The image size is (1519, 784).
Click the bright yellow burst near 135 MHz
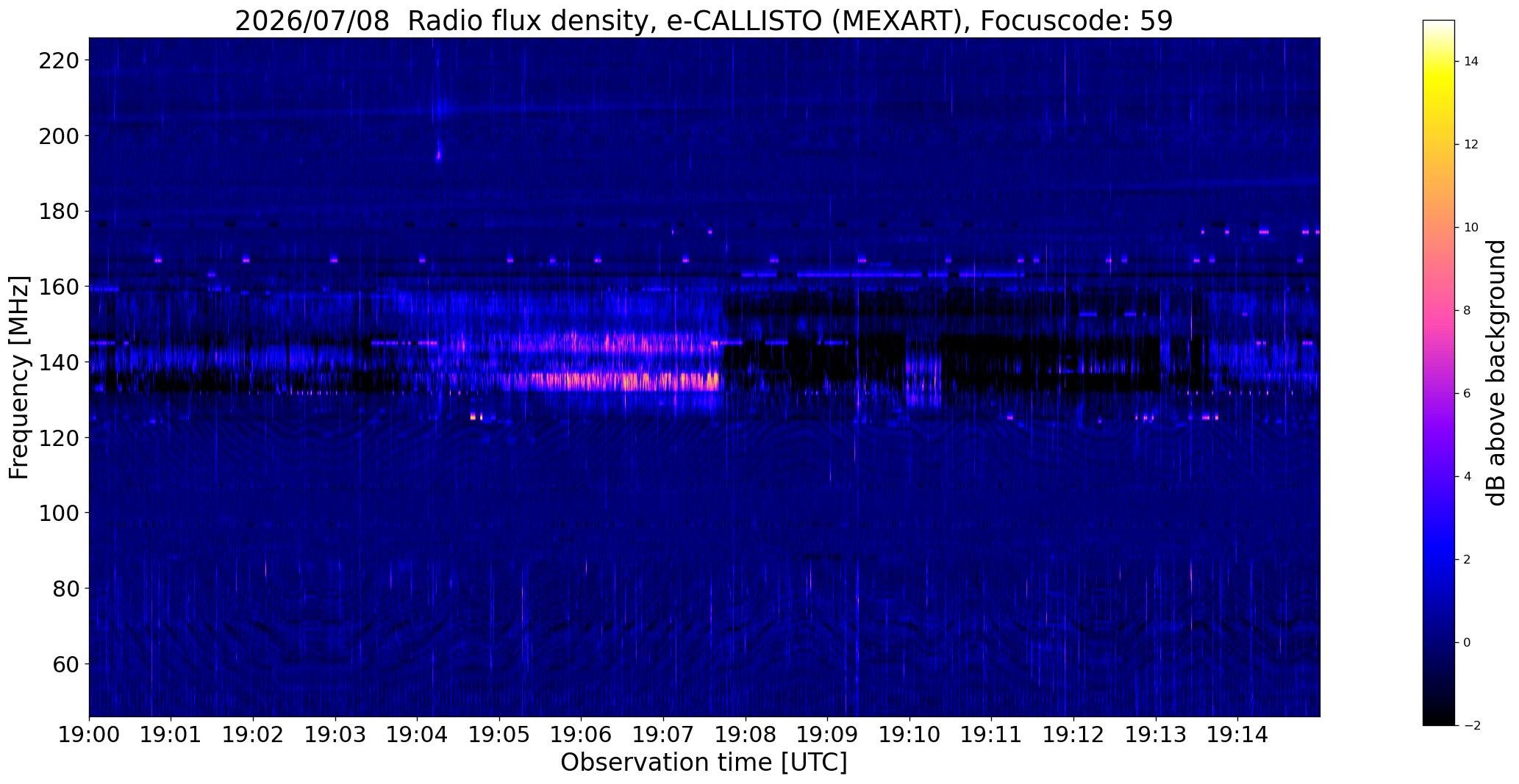pyautogui.click(x=631, y=381)
